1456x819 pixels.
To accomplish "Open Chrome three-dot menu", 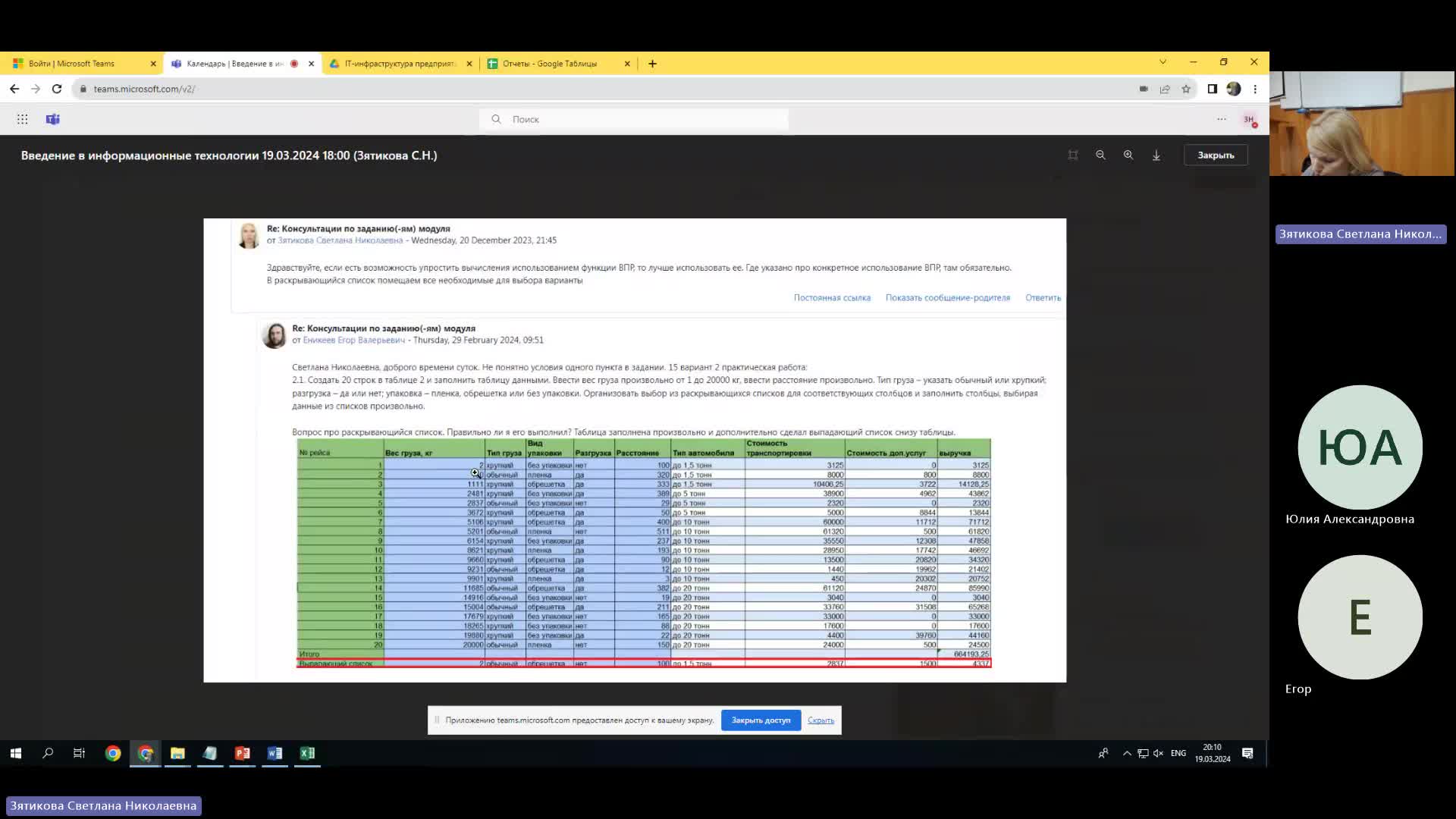I will coord(1255,89).
